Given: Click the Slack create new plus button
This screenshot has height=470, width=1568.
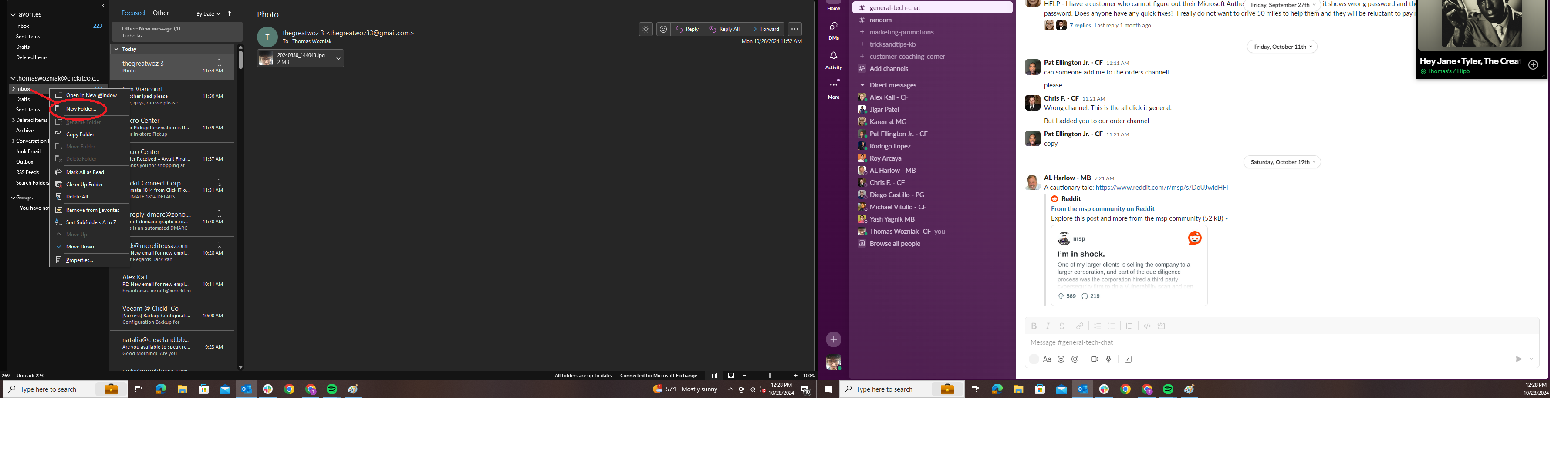Looking at the screenshot, I should [x=833, y=340].
